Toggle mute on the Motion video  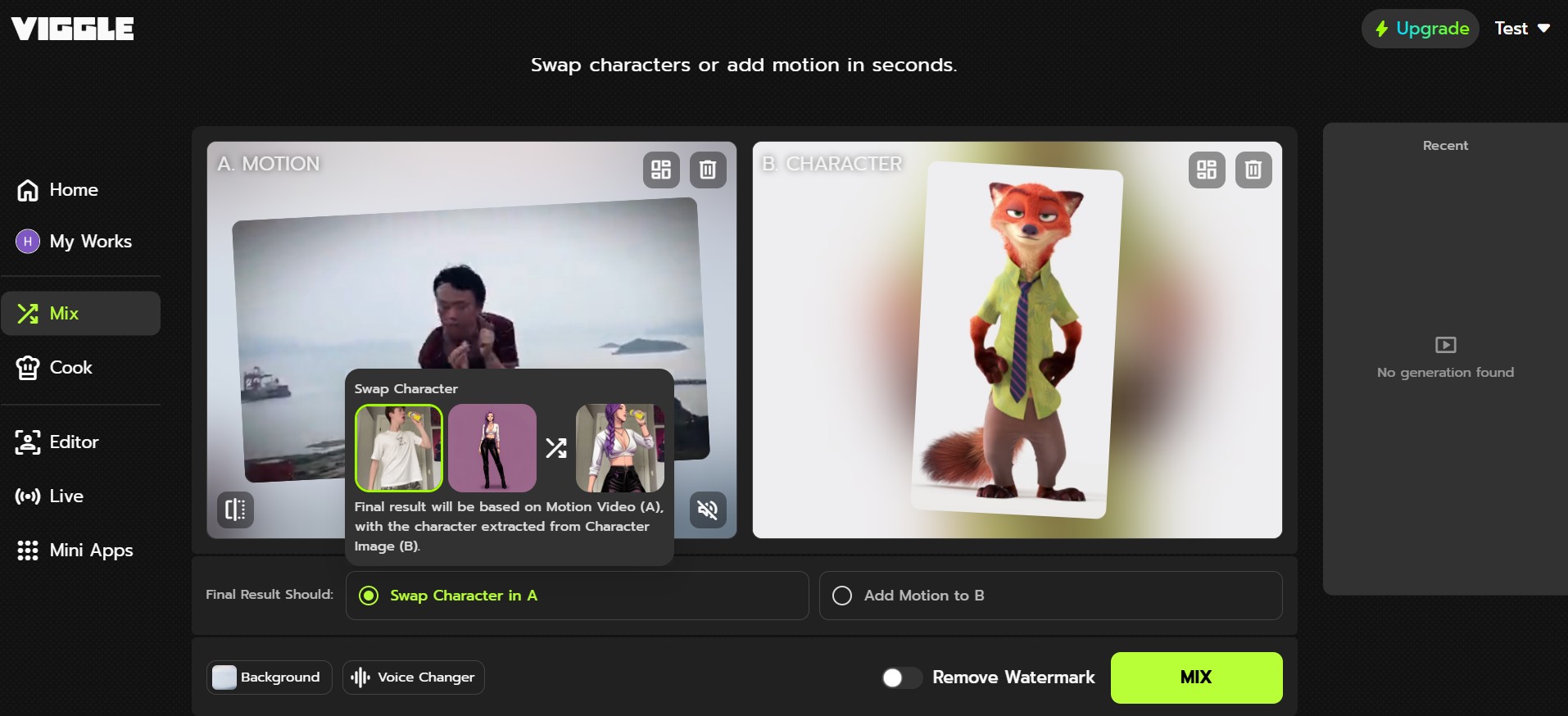[x=708, y=510]
